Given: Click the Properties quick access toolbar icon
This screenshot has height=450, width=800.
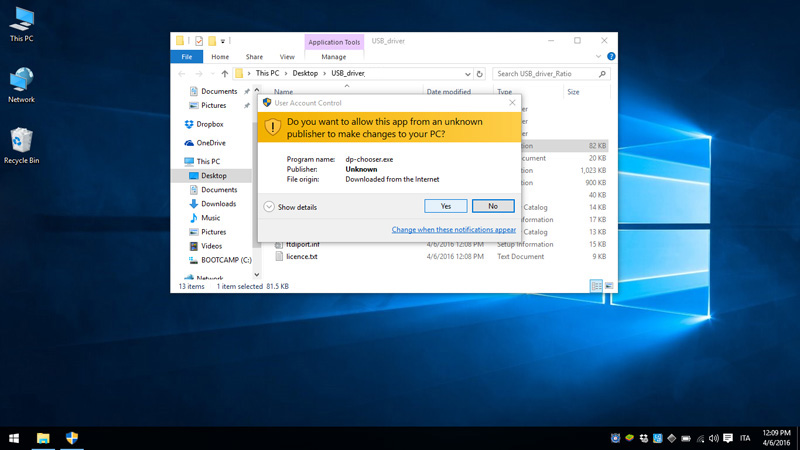Looking at the screenshot, I should point(199,41).
